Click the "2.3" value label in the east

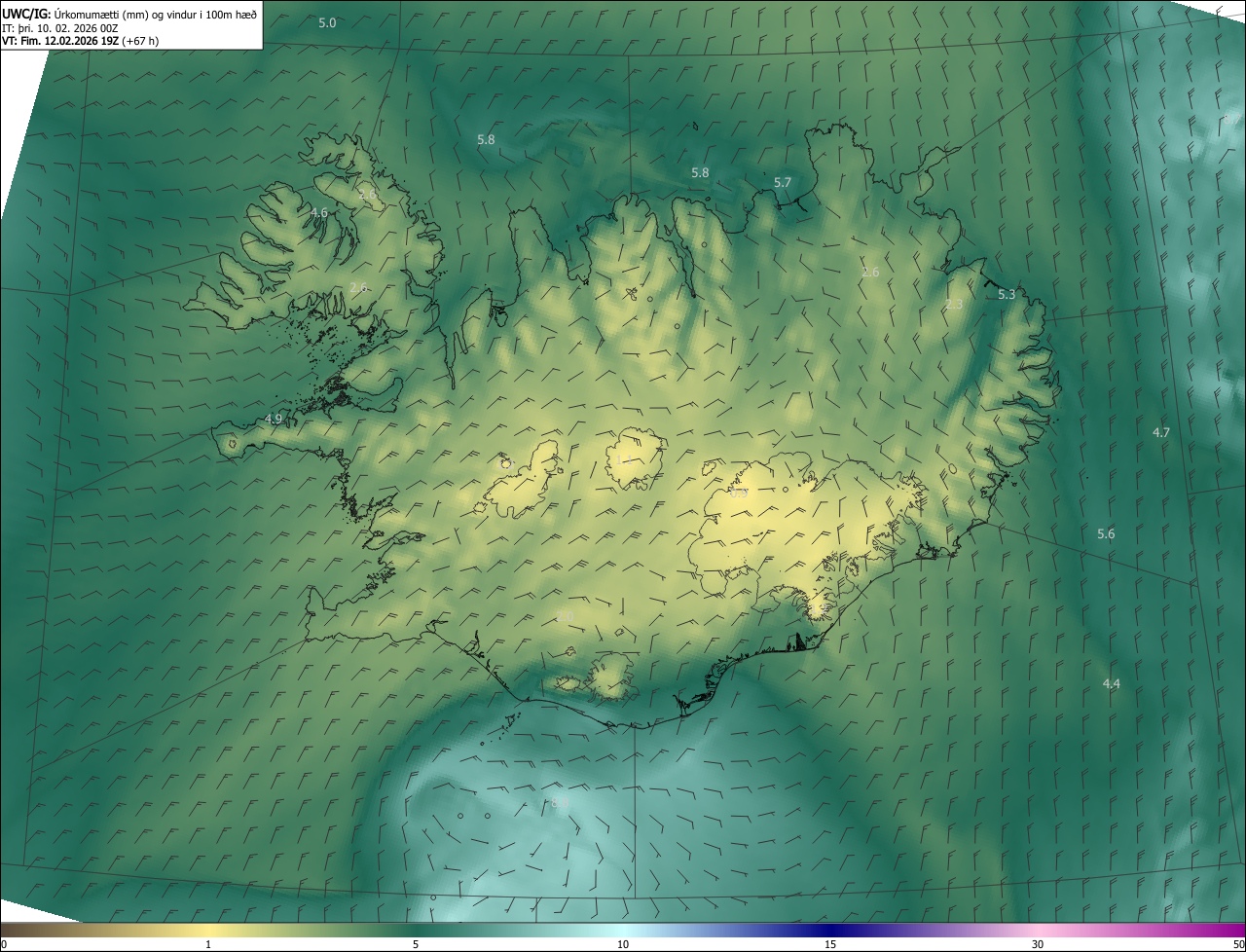pyautogui.click(x=954, y=305)
